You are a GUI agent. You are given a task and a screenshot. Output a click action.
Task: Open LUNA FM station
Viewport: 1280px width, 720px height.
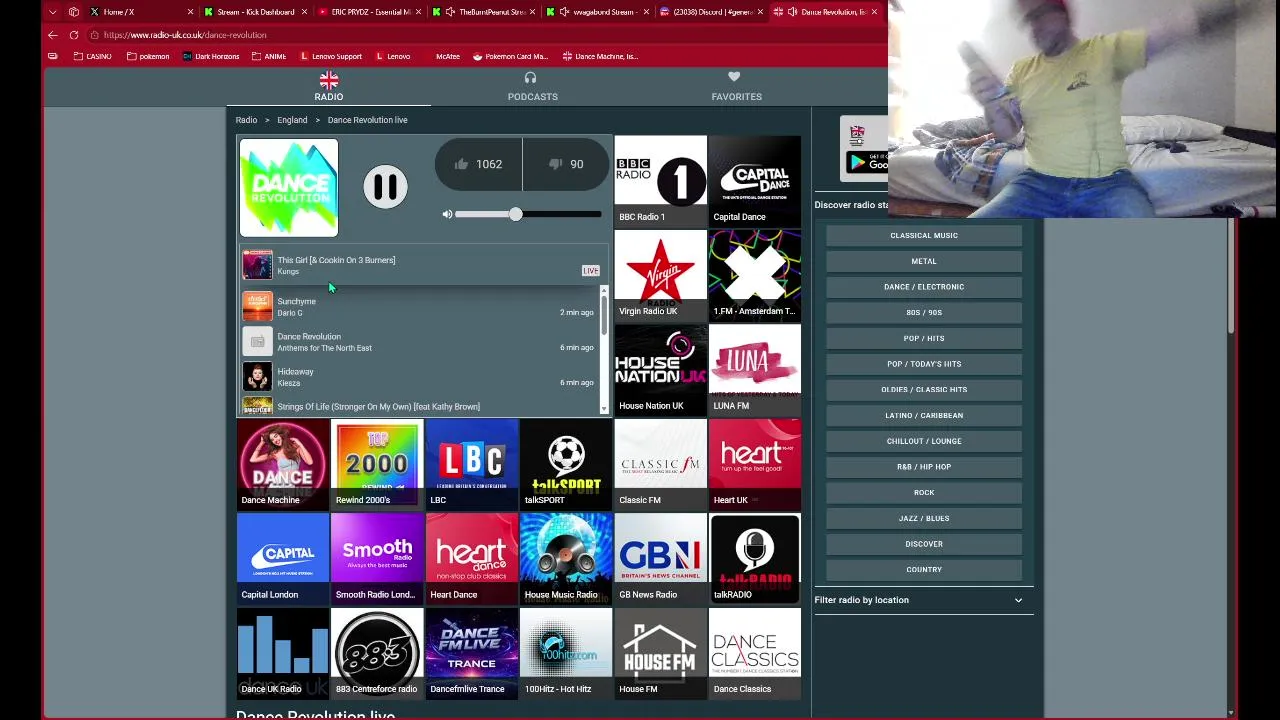(755, 369)
